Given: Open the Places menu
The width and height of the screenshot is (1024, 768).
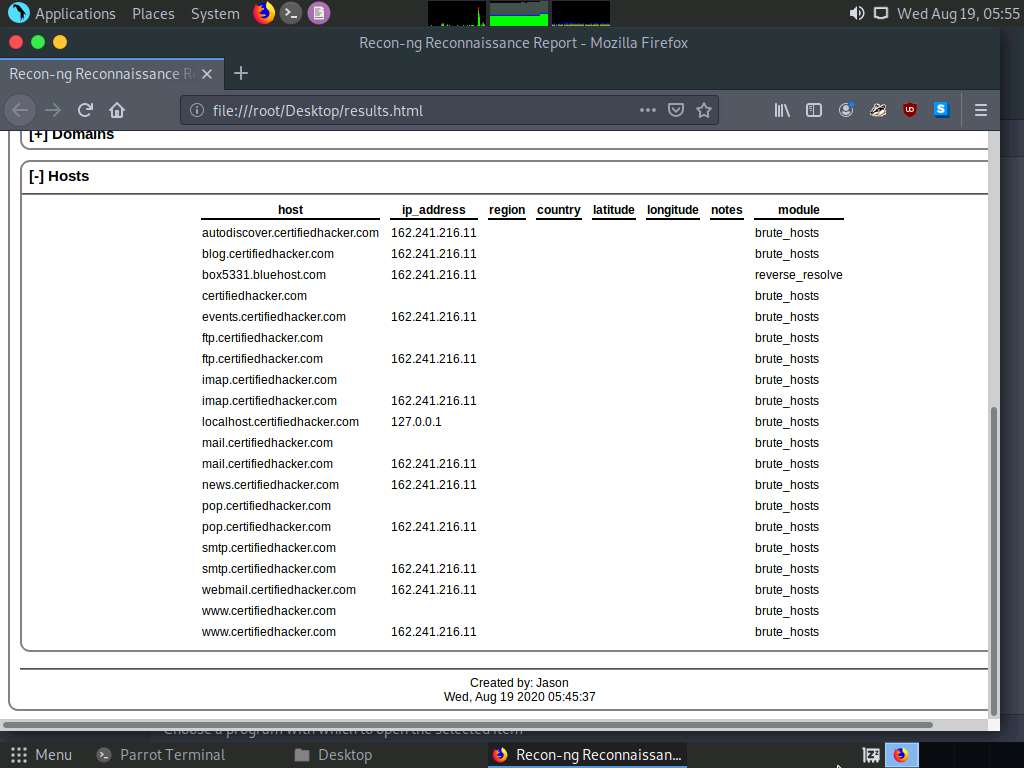Looking at the screenshot, I should pyautogui.click(x=153, y=14).
